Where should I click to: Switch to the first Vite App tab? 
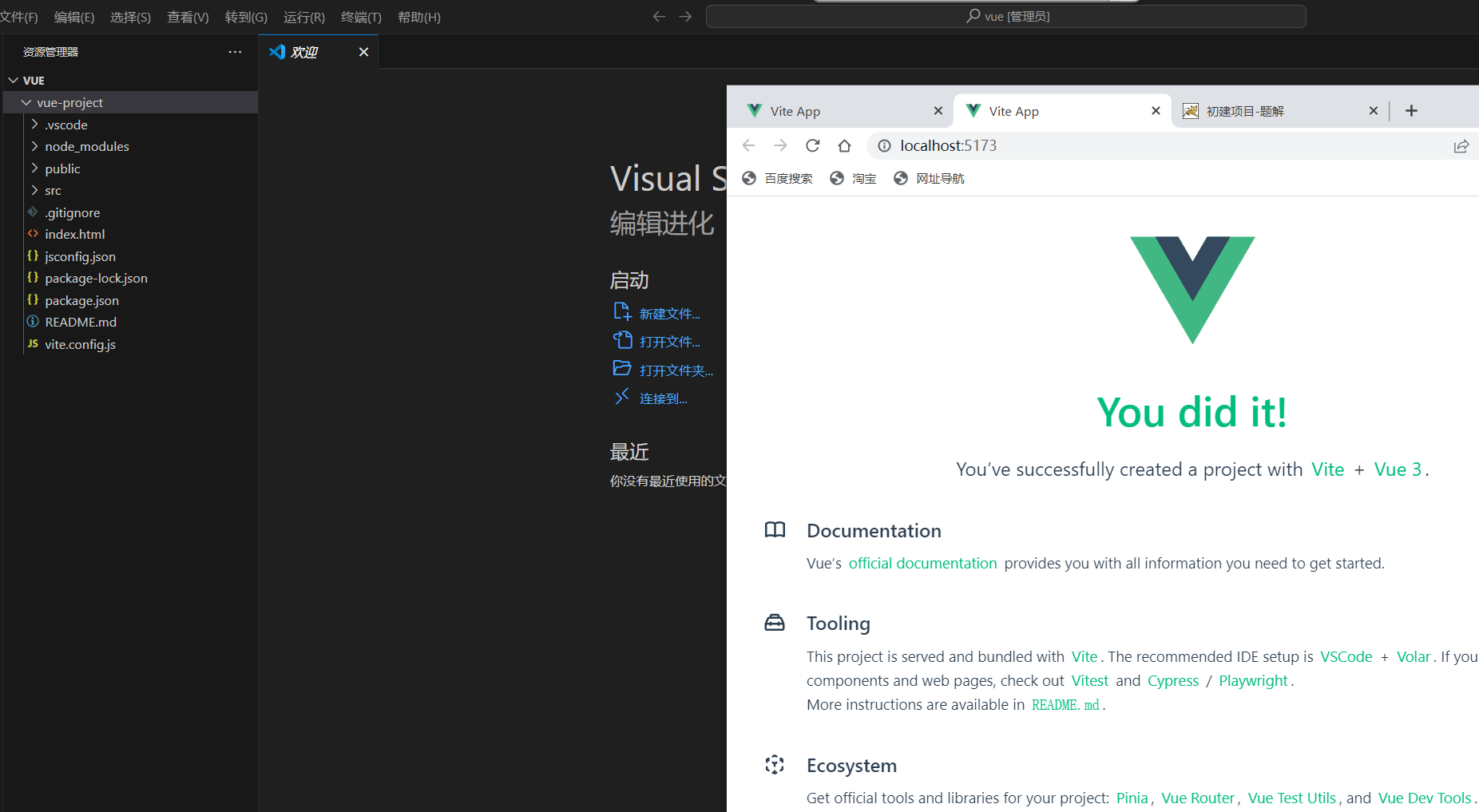tap(843, 111)
